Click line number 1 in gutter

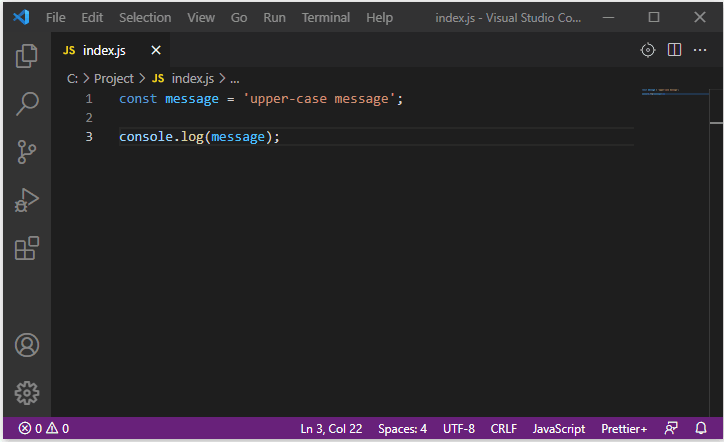pos(89,99)
